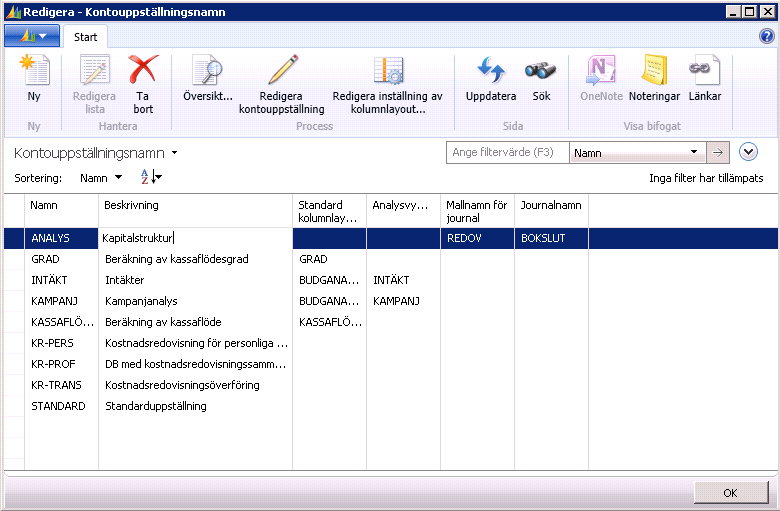Click Kostnadsredovisningsöverföring description cell
780x511 pixels.
195,385
